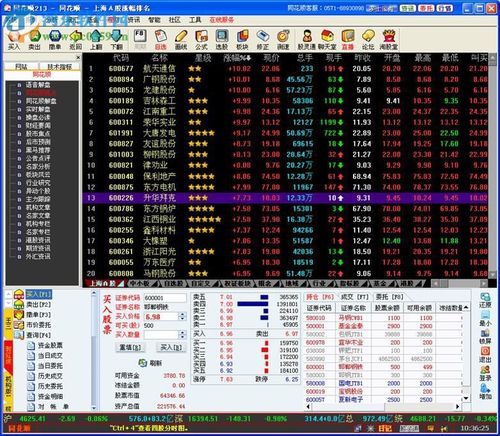Open the 聊天室 chat room icon
The image size is (500, 436).
327,39
